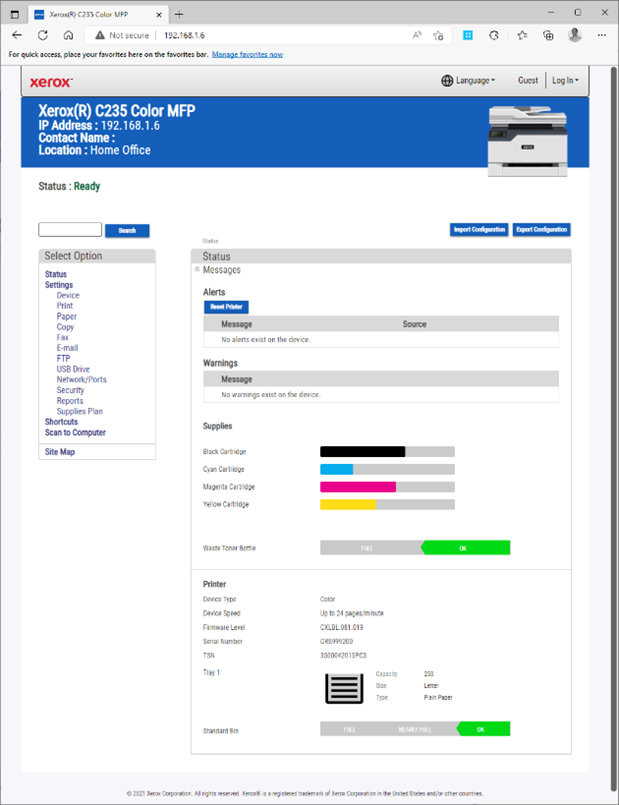Open Network/Ports settings
The width and height of the screenshot is (619, 805).
pyautogui.click(x=82, y=379)
